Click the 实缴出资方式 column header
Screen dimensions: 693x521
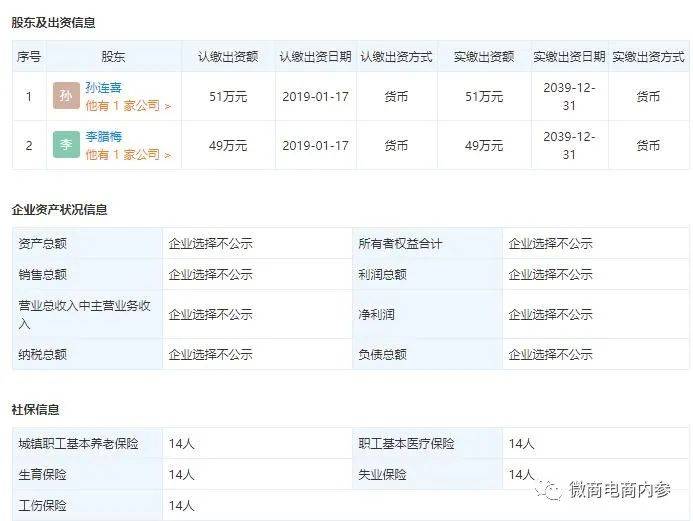(x=648, y=57)
